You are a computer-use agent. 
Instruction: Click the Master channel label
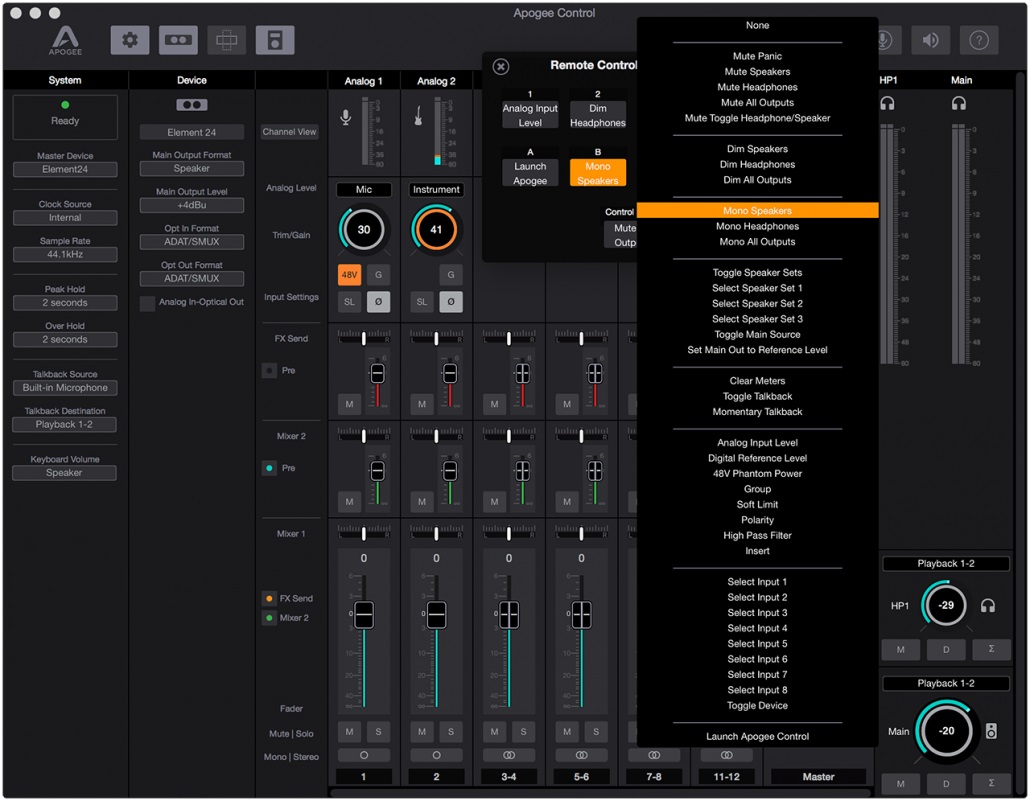(818, 777)
